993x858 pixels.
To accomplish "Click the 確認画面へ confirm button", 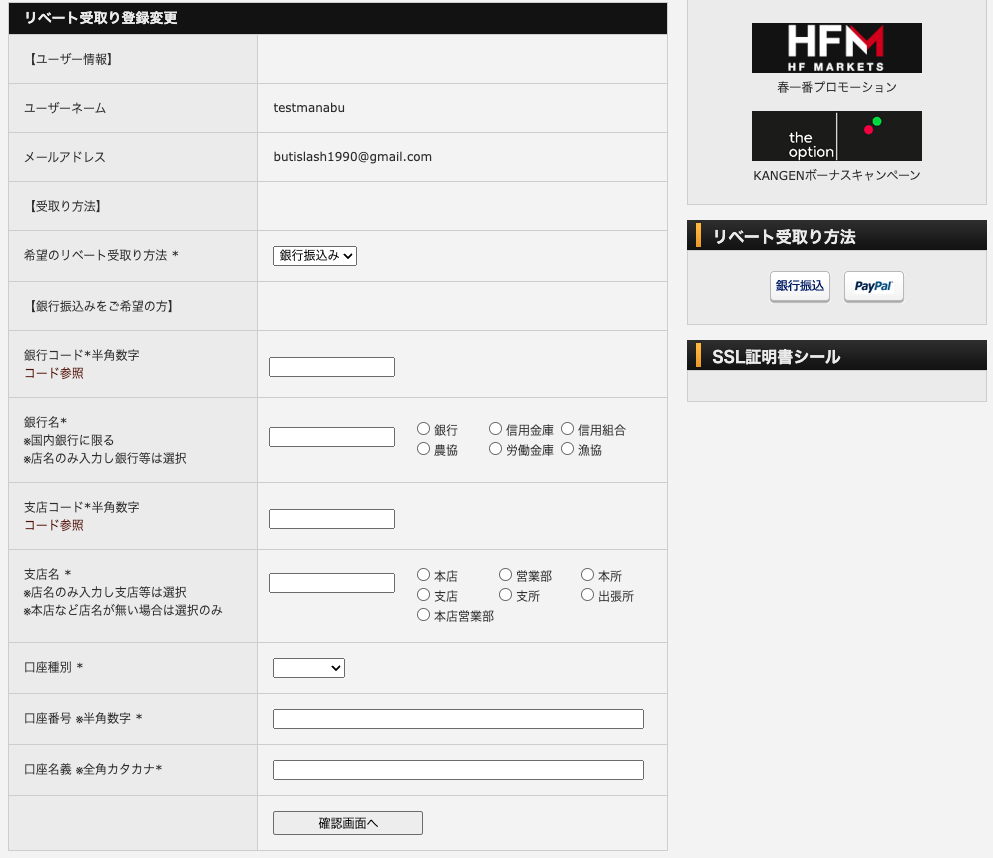I will point(347,823).
